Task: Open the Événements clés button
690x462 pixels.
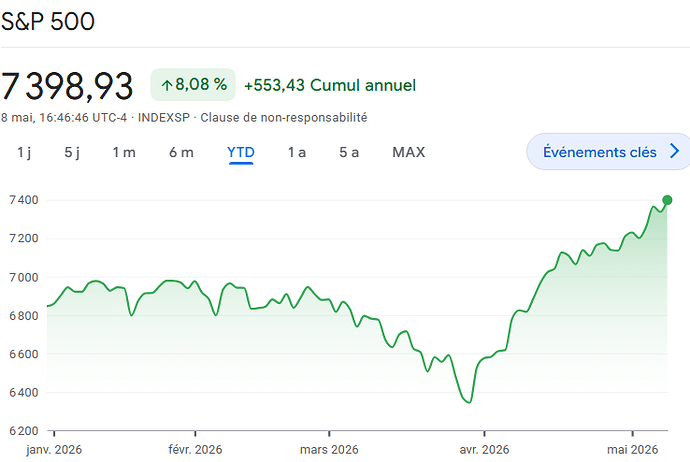Action: coord(608,152)
